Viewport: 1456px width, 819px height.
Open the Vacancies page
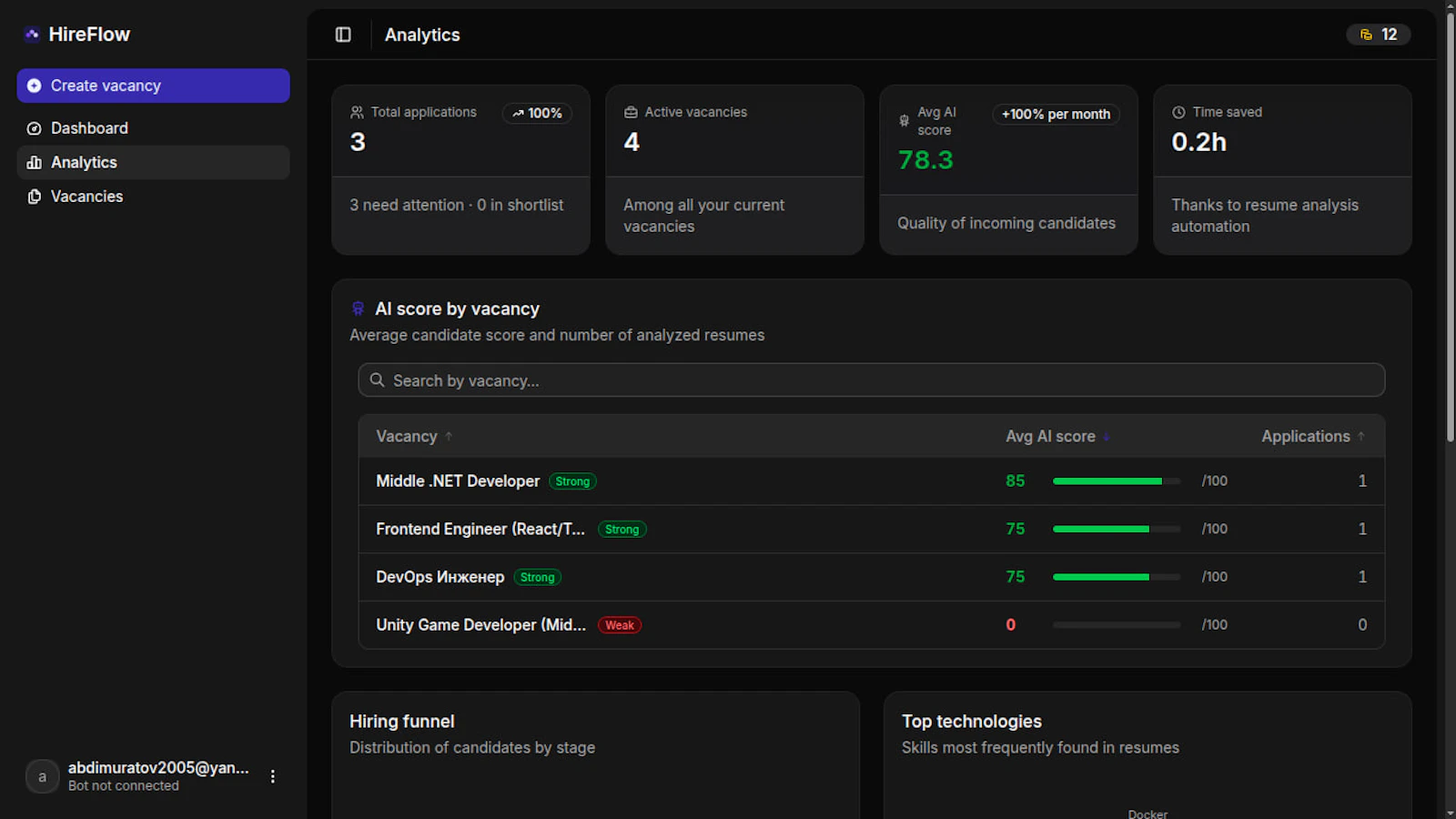[153, 197]
